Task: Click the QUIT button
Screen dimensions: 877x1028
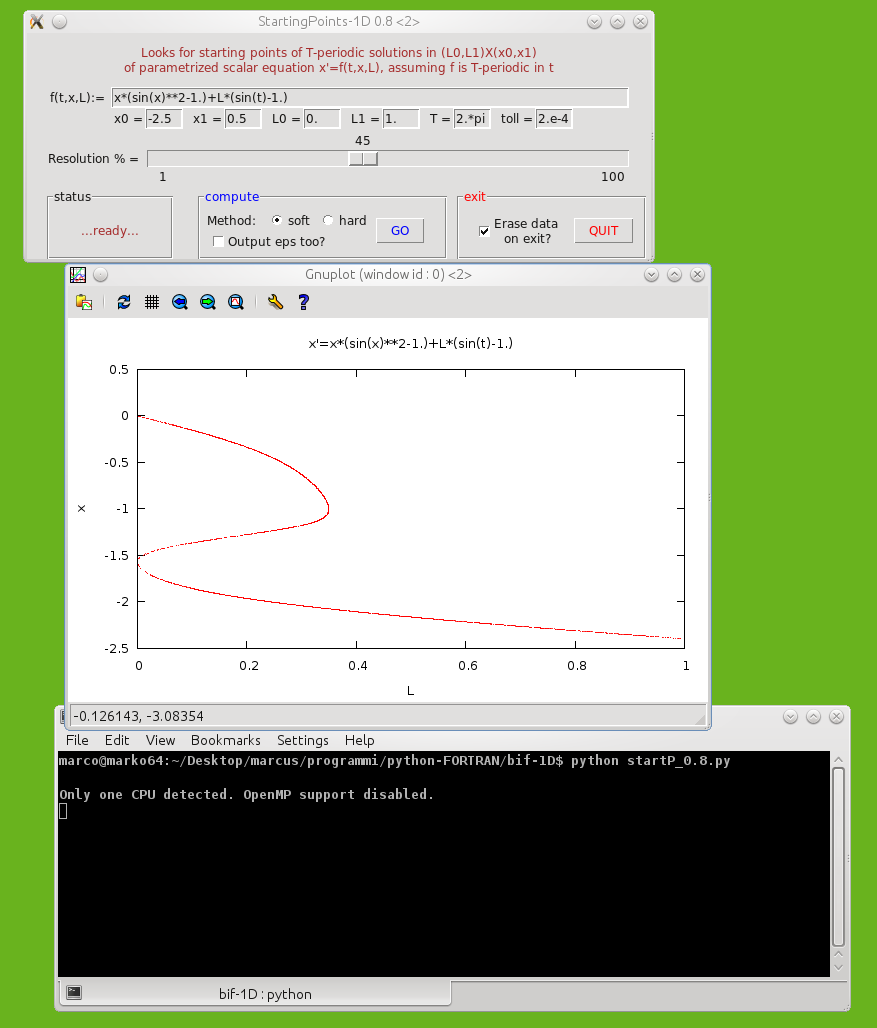Action: coord(604,231)
